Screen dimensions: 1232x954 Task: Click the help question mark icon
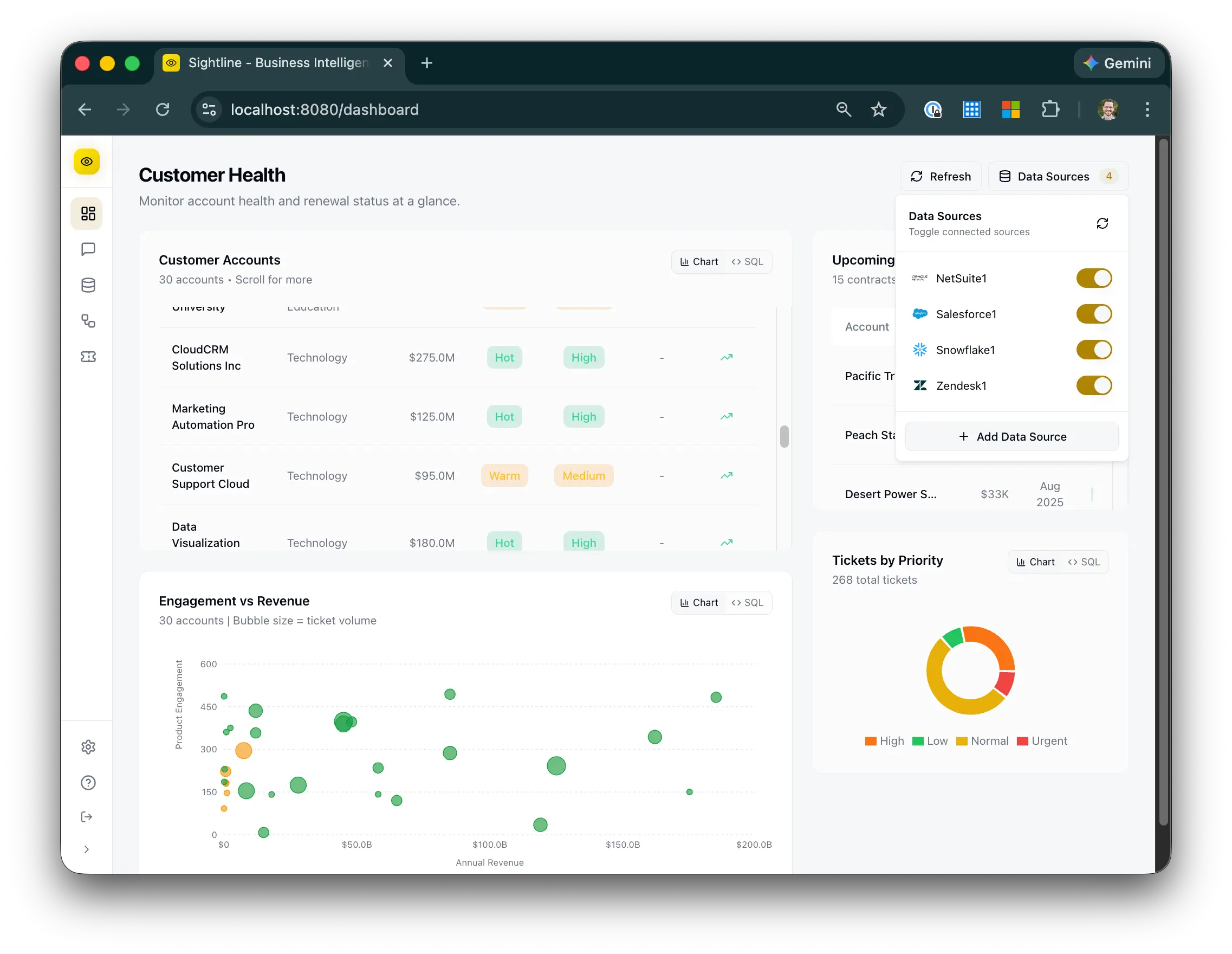[88, 782]
